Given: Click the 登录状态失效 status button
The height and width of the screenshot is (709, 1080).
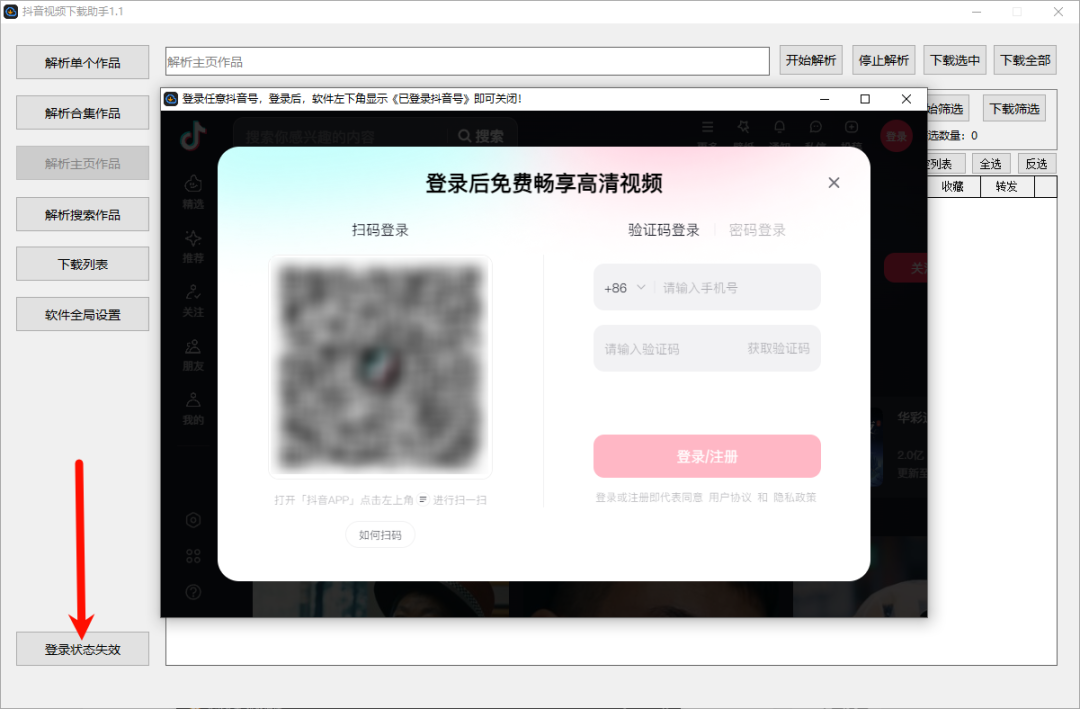Looking at the screenshot, I should click(83, 649).
